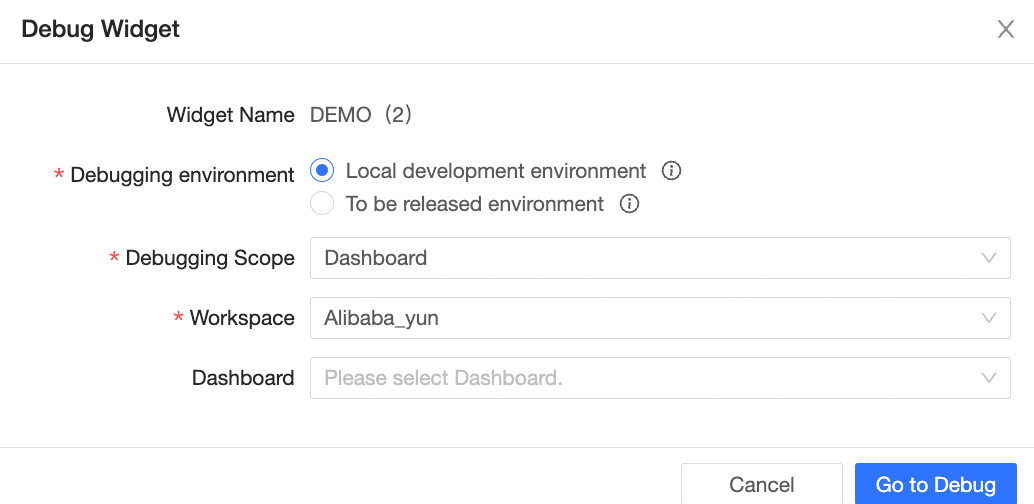Click the chevron arrow in Debugging Scope field
The width and height of the screenshot is (1034, 504).
coord(989,258)
